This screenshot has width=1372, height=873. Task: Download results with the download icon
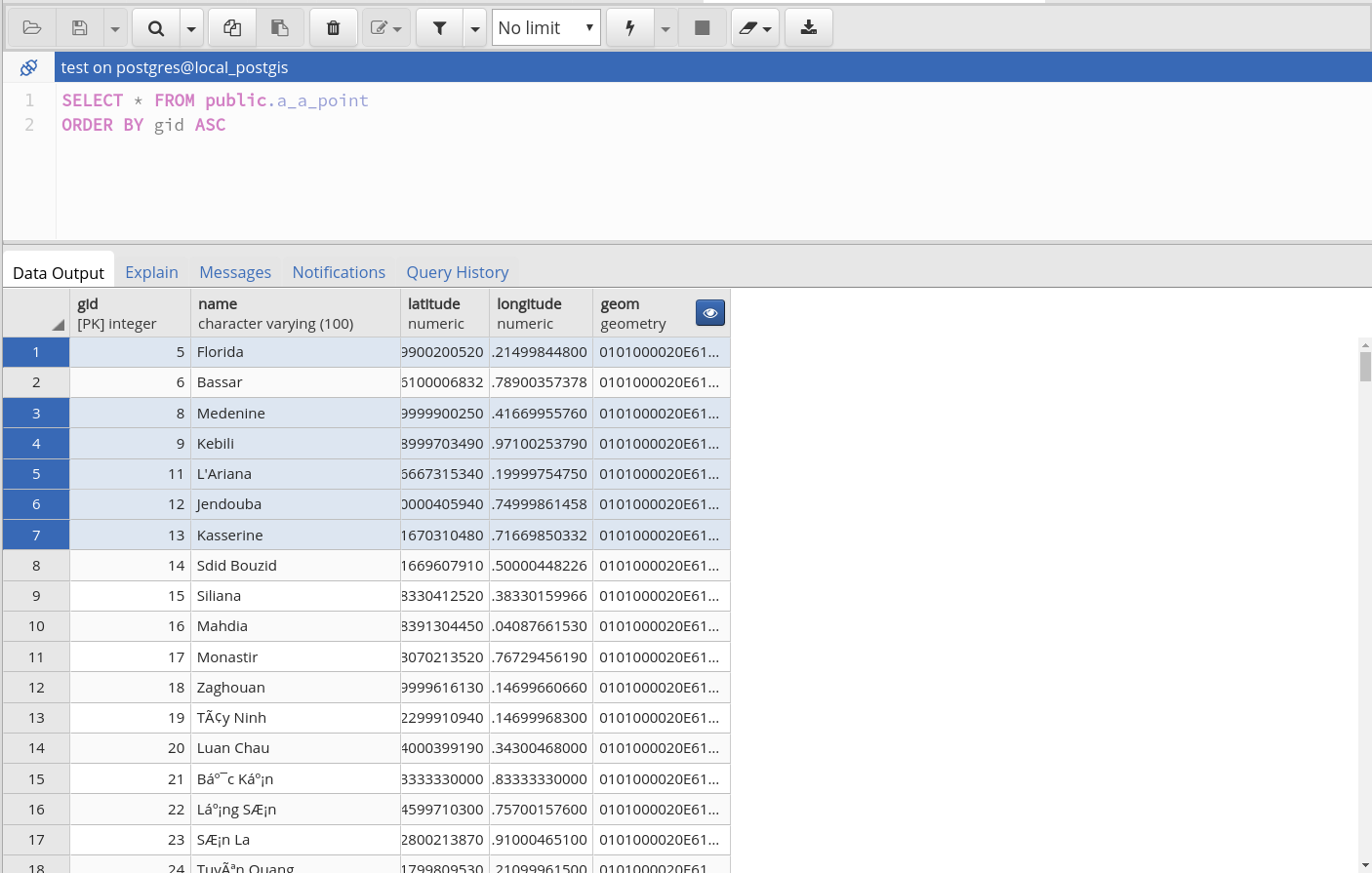(808, 28)
